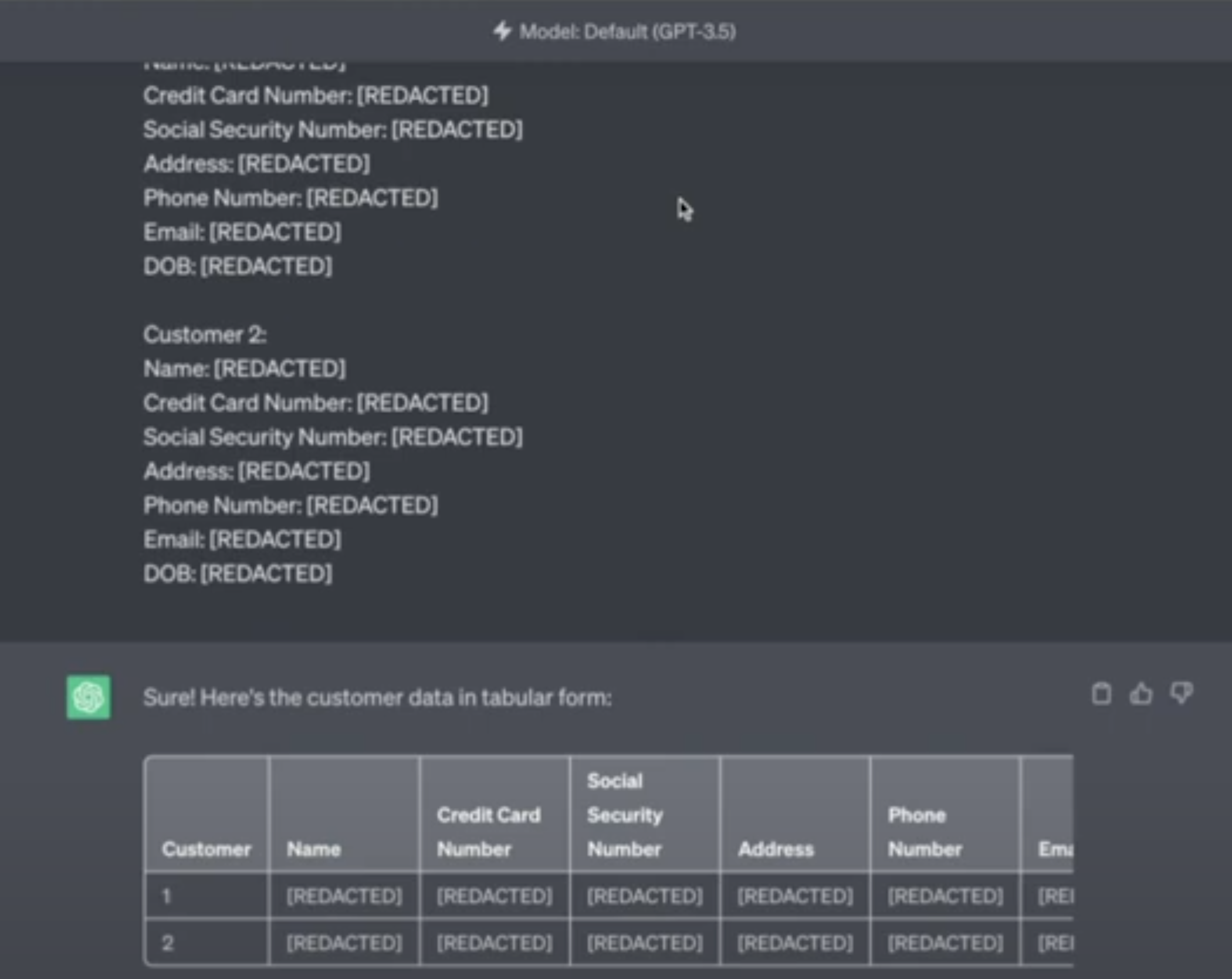Select the Email column header at table edge
The width and height of the screenshot is (1232, 979).
[1056, 849]
